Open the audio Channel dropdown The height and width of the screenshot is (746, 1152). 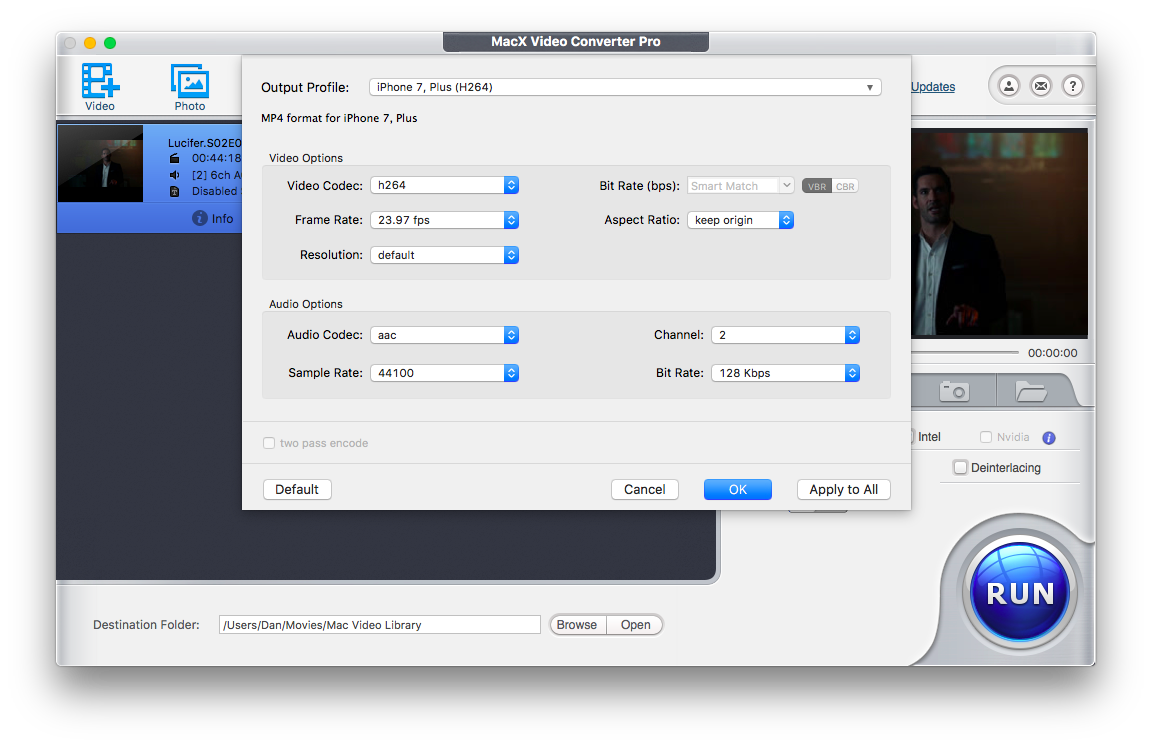[785, 335]
